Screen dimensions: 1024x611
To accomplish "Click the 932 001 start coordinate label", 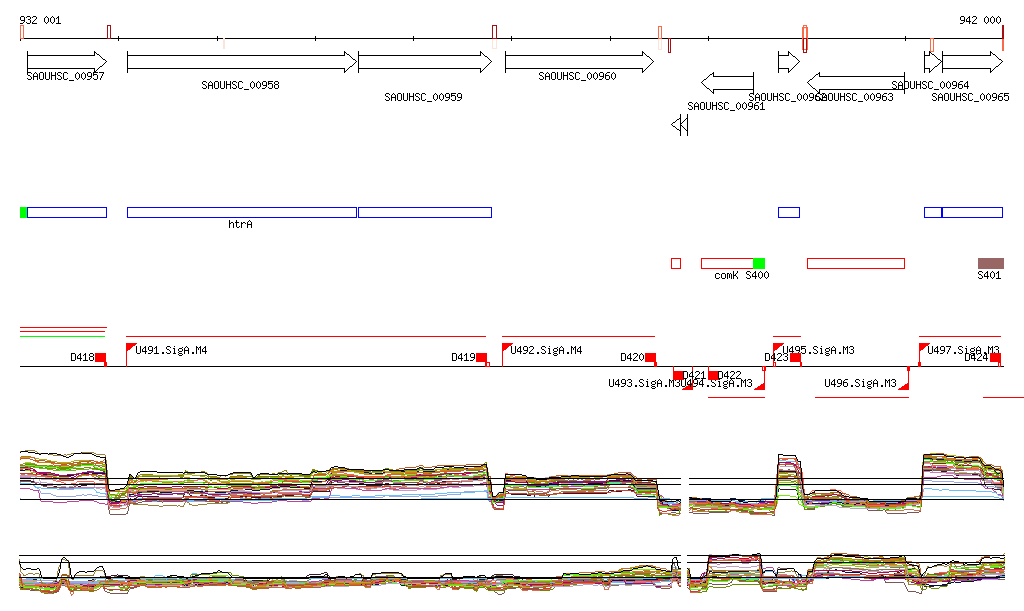I will [x=40, y=20].
